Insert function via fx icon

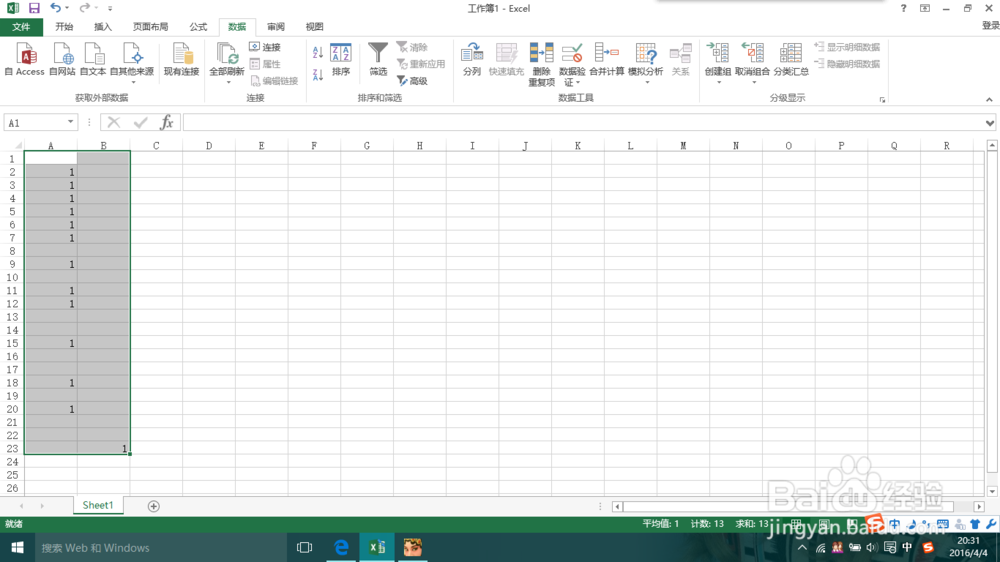pyautogui.click(x=166, y=122)
